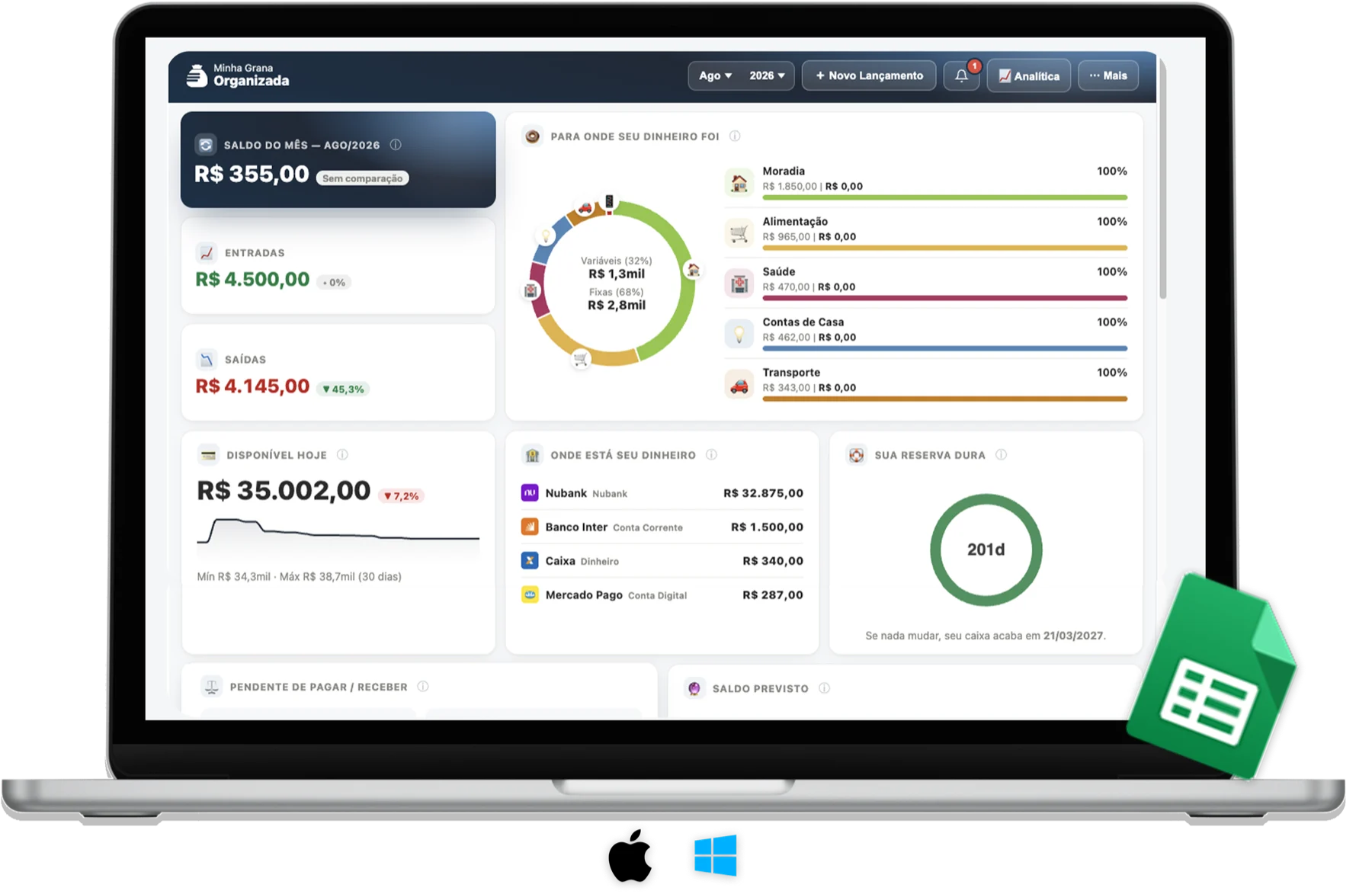Click info icon beside Pendente de Pagar / Receber

(x=423, y=687)
